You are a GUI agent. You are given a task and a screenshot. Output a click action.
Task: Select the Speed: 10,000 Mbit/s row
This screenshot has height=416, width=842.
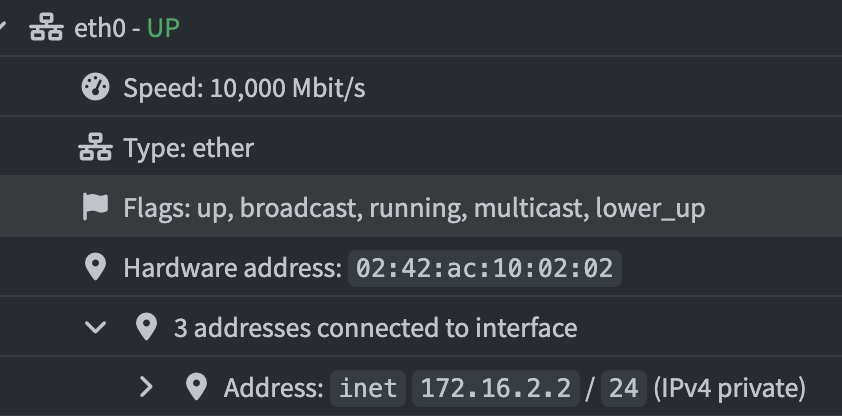[x=421, y=86]
